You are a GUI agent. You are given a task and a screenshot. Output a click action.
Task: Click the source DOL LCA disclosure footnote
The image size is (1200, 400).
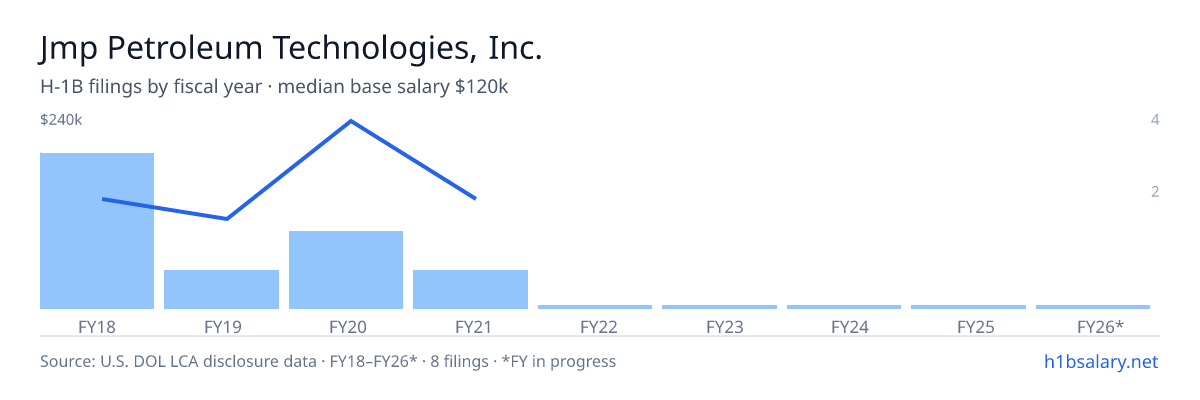click(328, 361)
